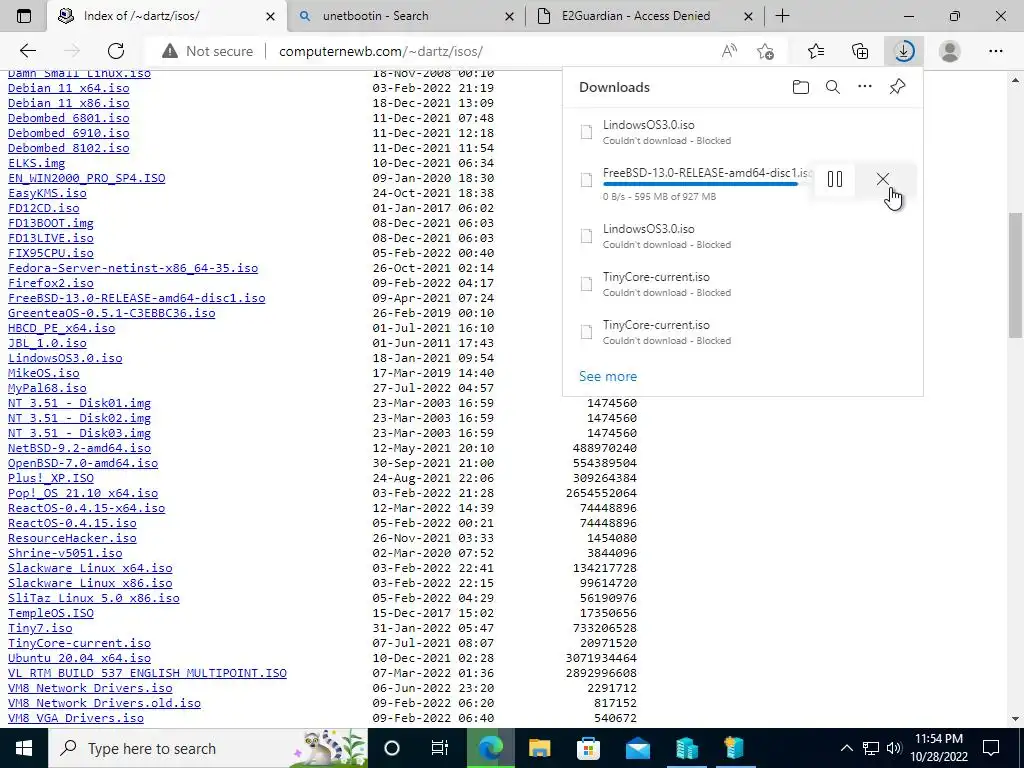Download FreeBSD-13.0-RELEASE-amd64-disc1.iso link
Screen dimensions: 1024x768
(136, 298)
